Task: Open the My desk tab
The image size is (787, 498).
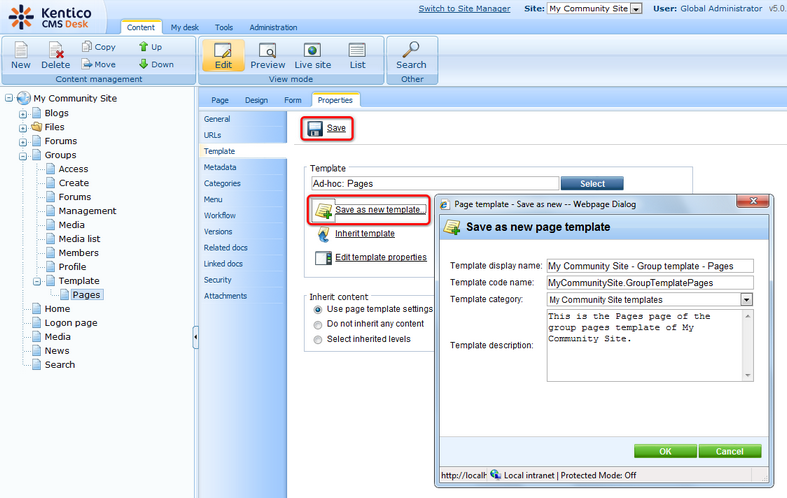Action: pyautogui.click(x=184, y=27)
